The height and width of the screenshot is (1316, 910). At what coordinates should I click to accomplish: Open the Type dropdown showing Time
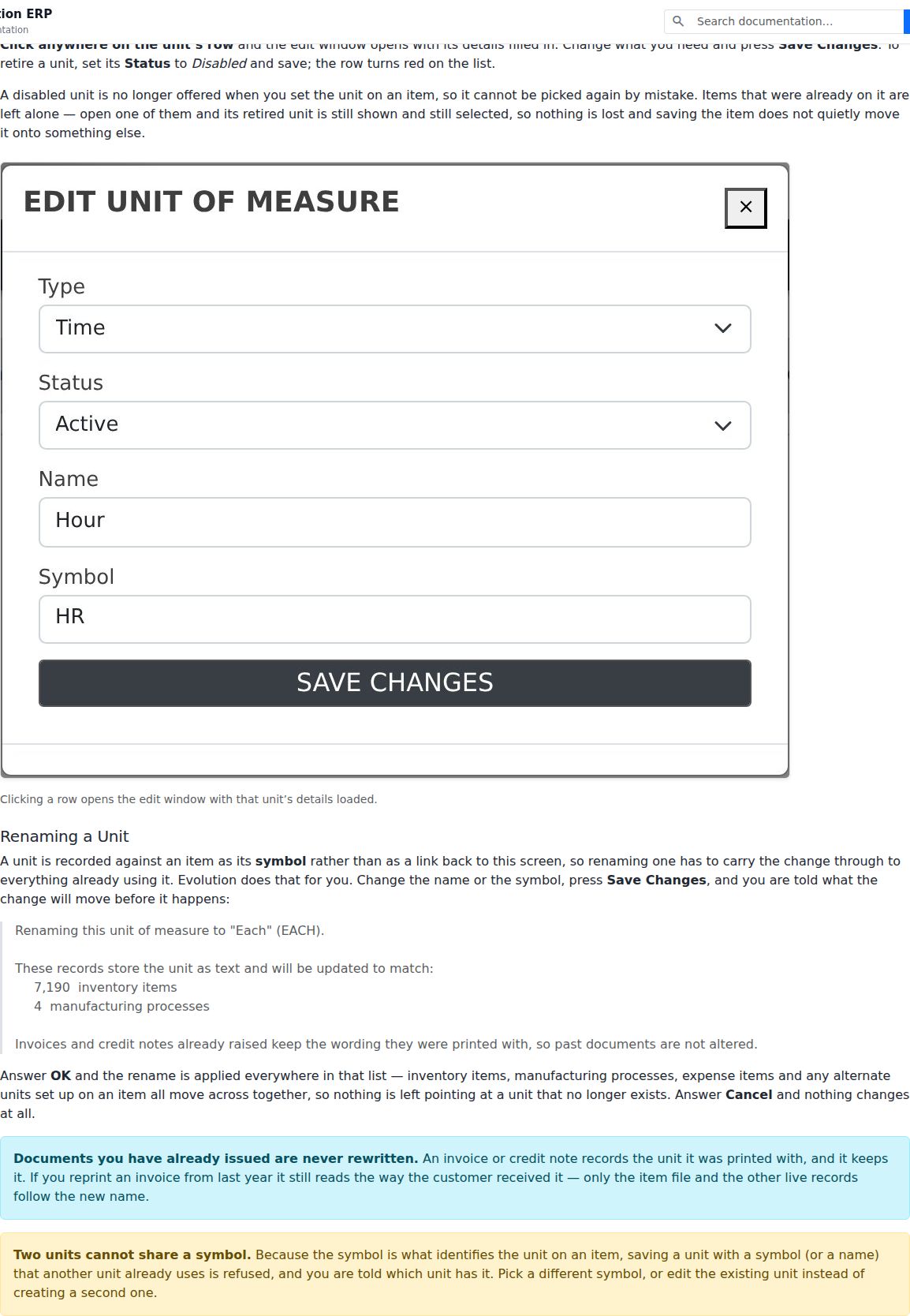coord(395,328)
